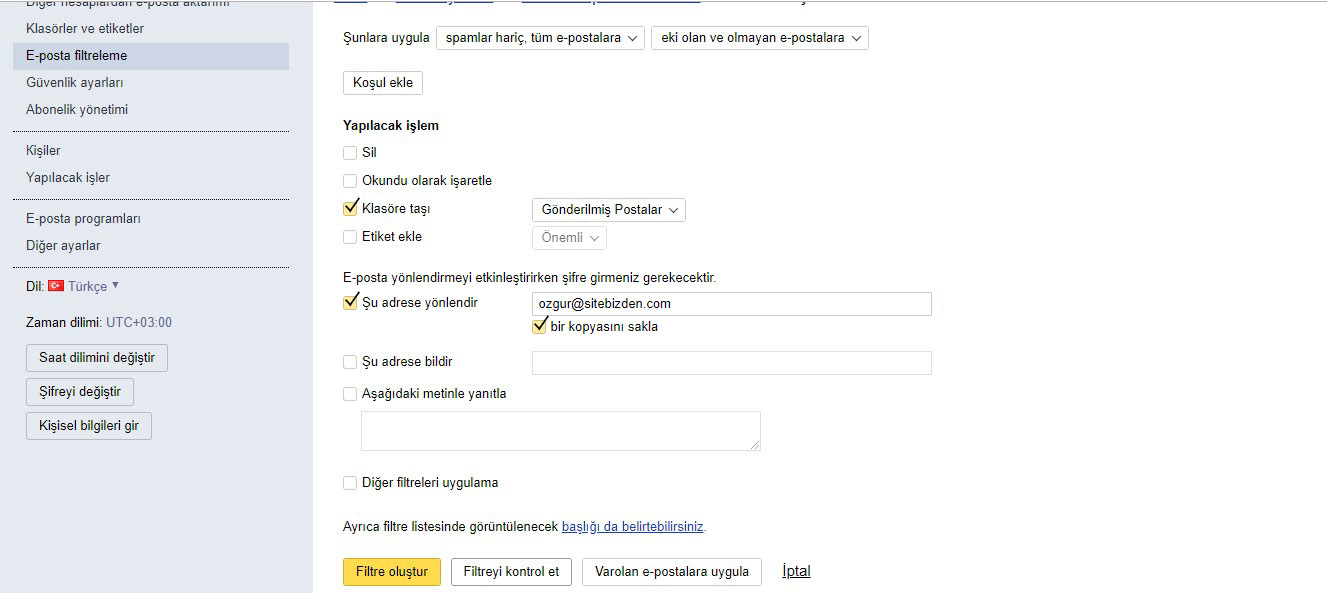Enable Diğer filtreleri uygulama checkbox

tap(350, 483)
